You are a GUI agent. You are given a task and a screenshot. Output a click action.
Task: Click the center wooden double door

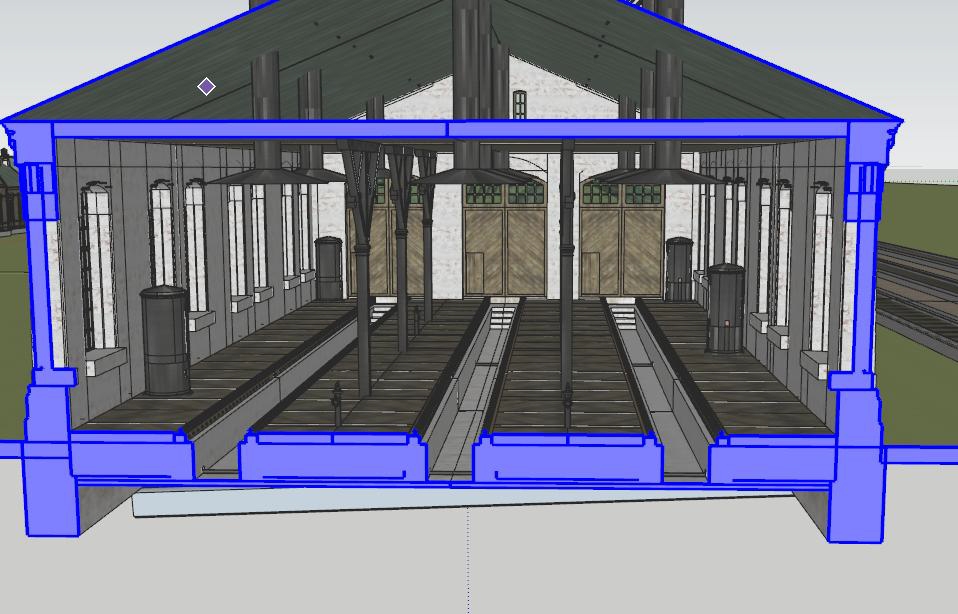[x=504, y=252]
